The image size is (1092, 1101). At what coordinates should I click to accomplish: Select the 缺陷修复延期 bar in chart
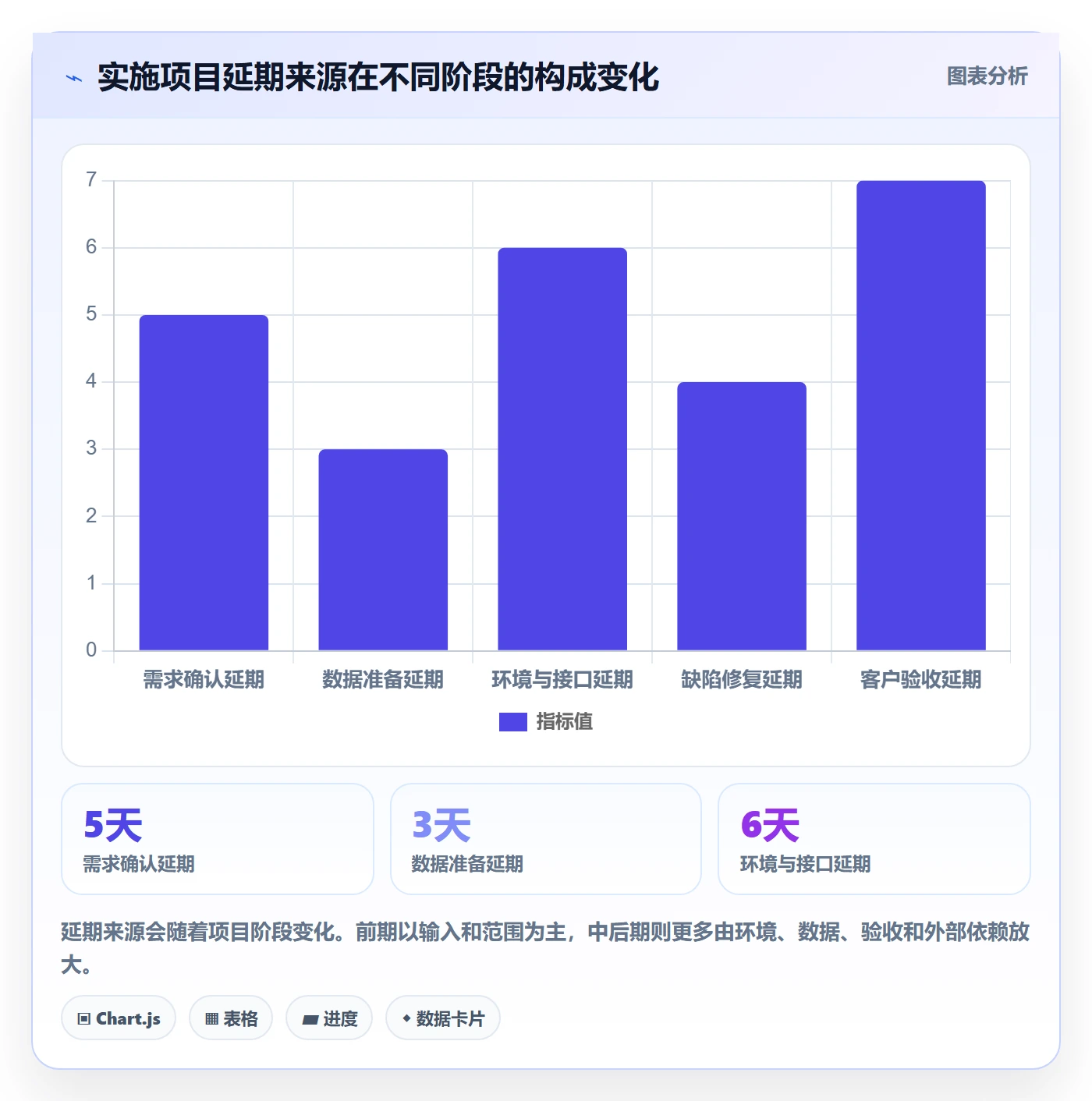(742, 516)
